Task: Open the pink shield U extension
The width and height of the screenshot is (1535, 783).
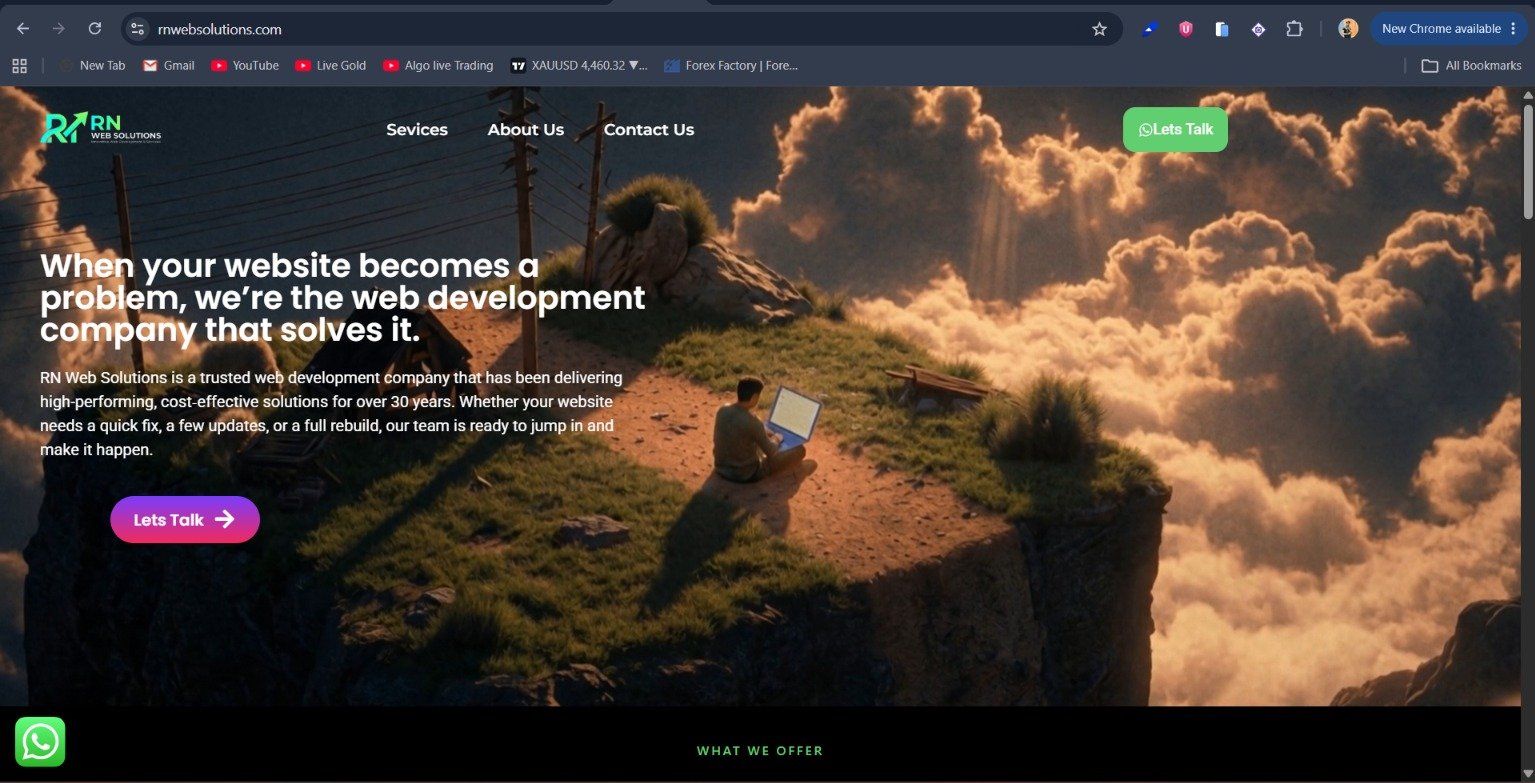Action: (x=1186, y=29)
